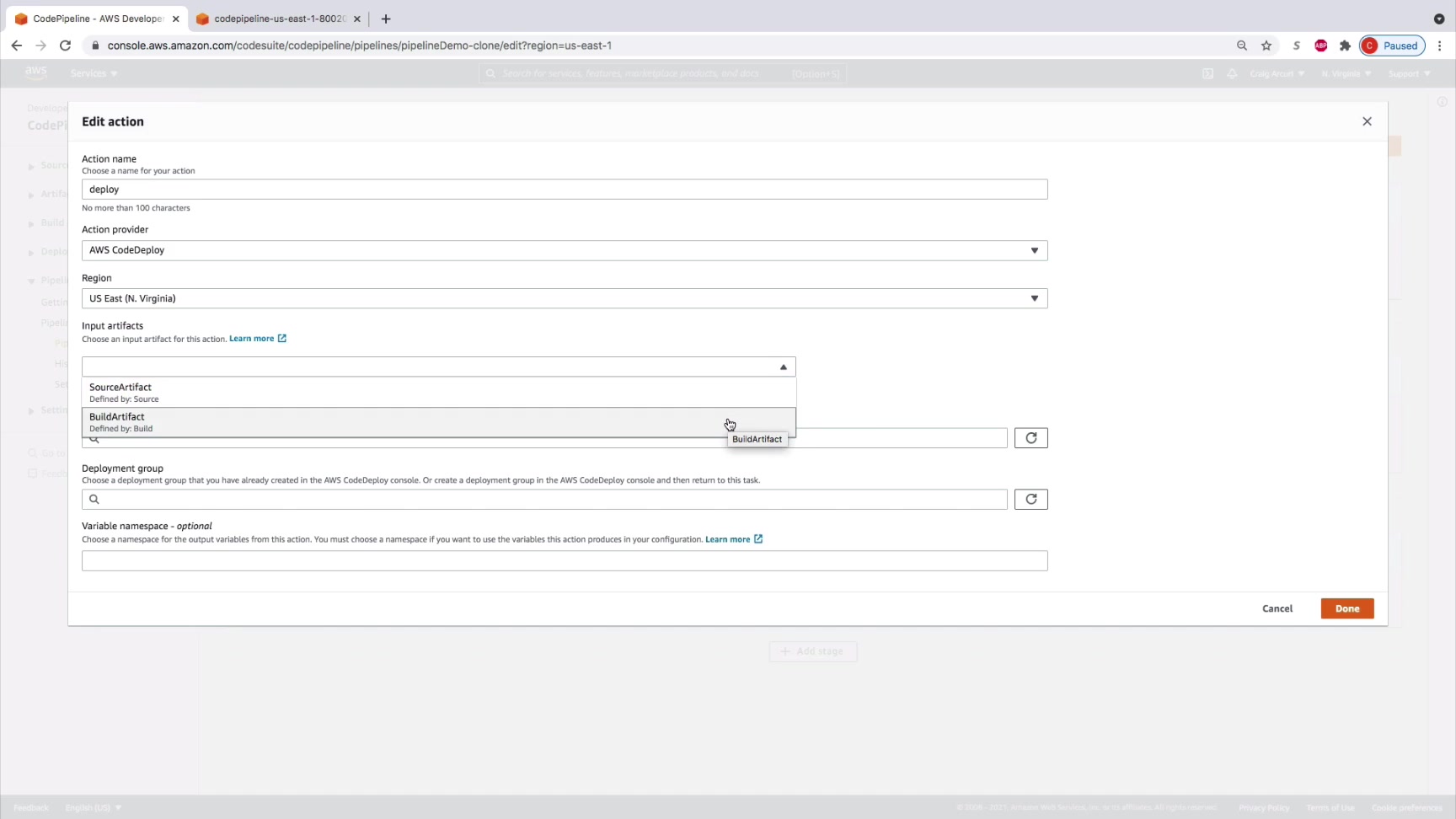
Task: Click the Add stage button
Action: (x=813, y=651)
